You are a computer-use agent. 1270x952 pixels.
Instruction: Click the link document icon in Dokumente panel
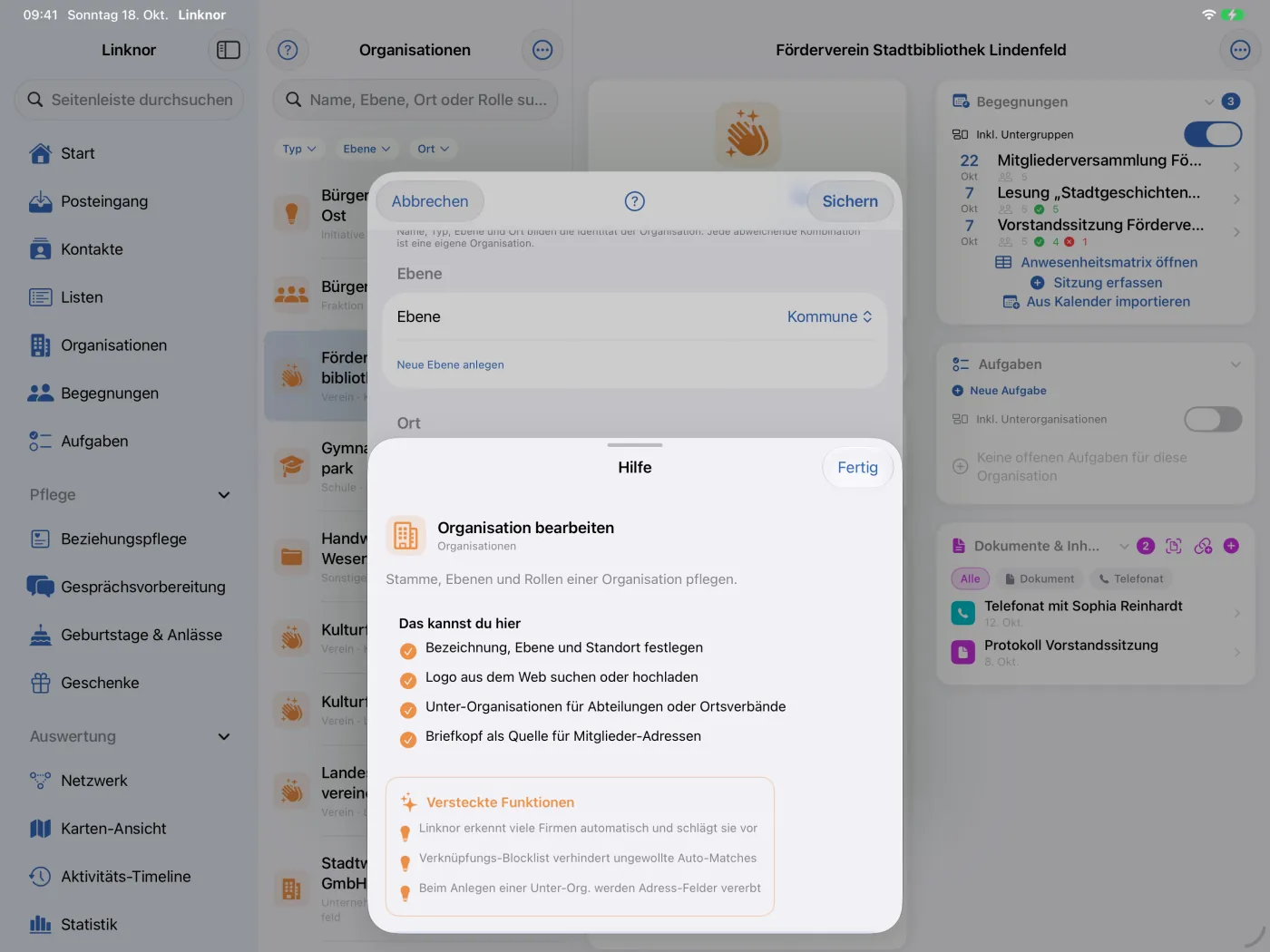(x=1203, y=546)
